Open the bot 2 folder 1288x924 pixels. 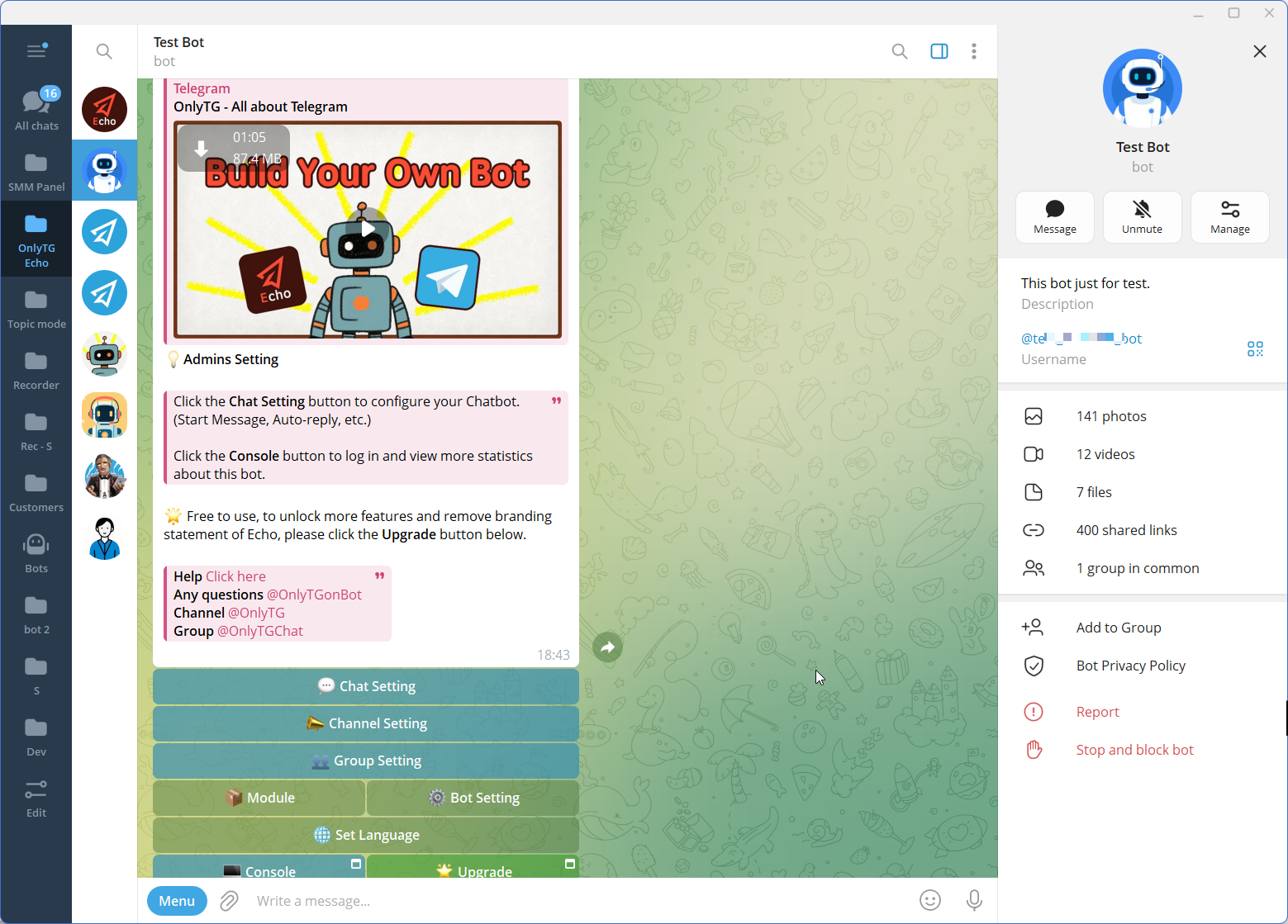tap(36, 614)
